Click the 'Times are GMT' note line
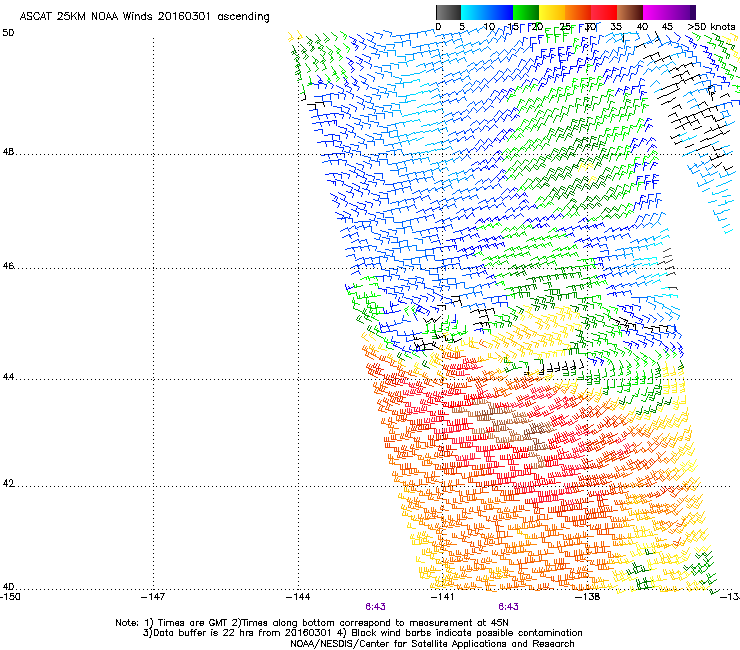This screenshot has width=740, height=650. click(312, 623)
